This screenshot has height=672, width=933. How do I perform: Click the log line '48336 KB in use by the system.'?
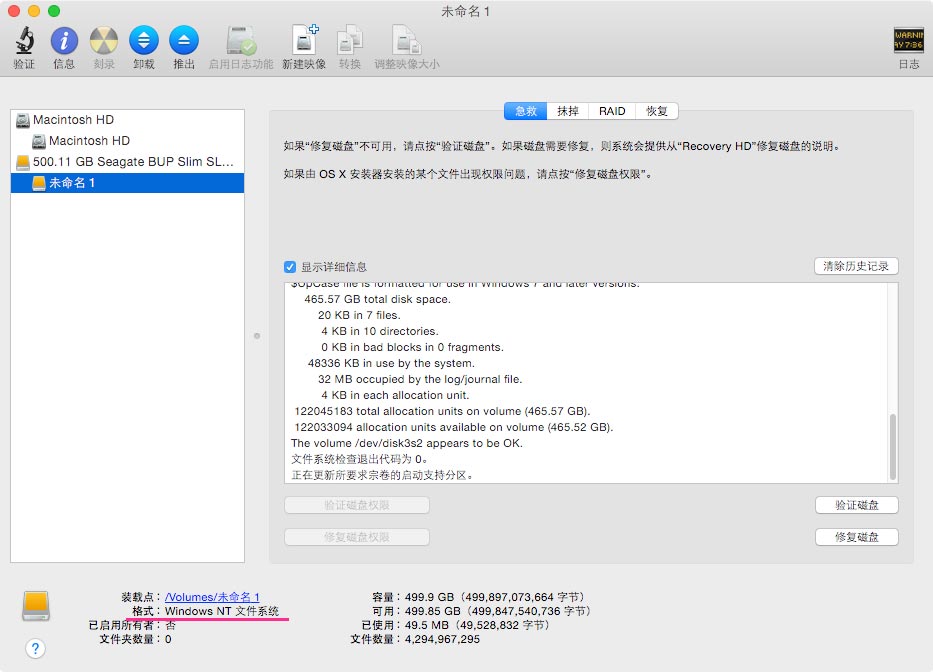[391, 363]
